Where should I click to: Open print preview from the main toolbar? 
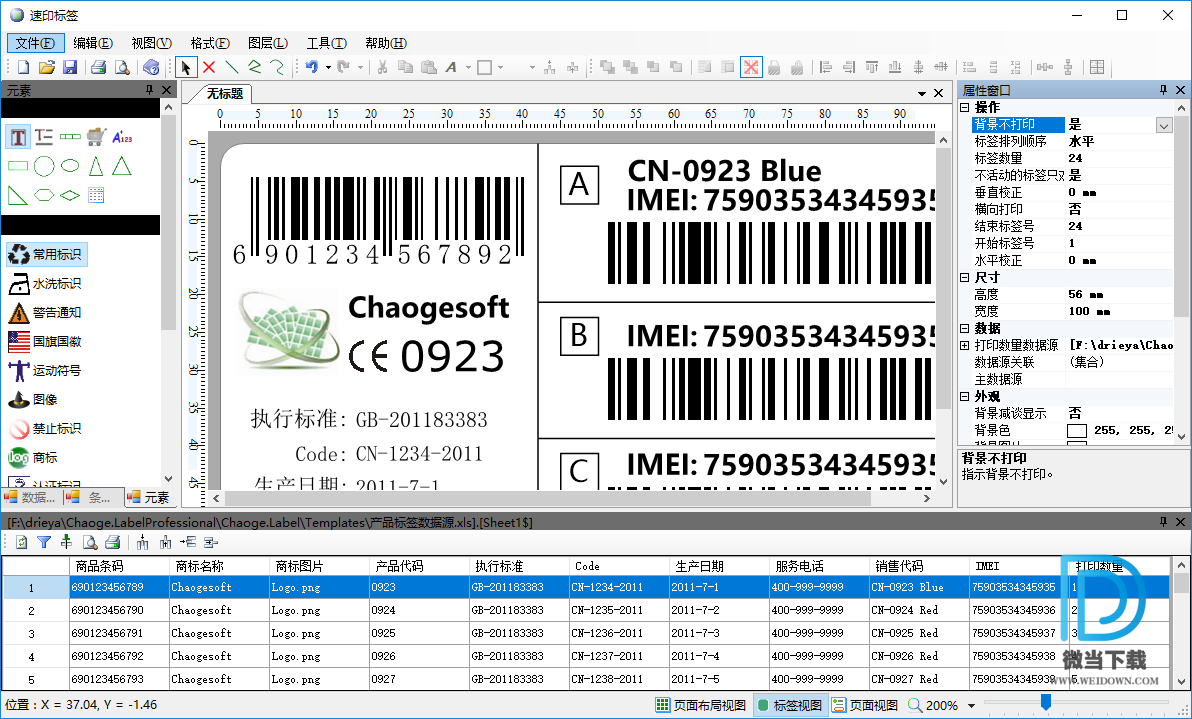(x=122, y=68)
